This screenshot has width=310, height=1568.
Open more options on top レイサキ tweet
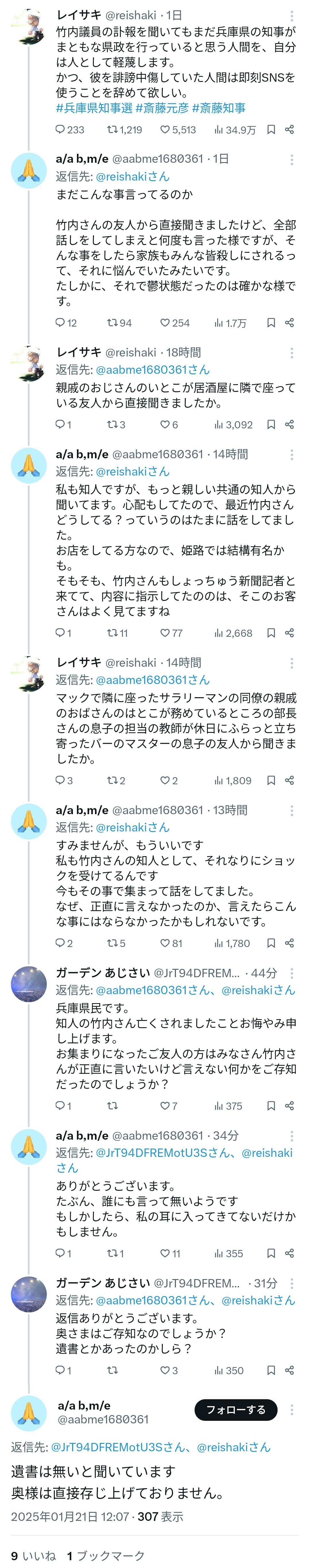tap(292, 15)
